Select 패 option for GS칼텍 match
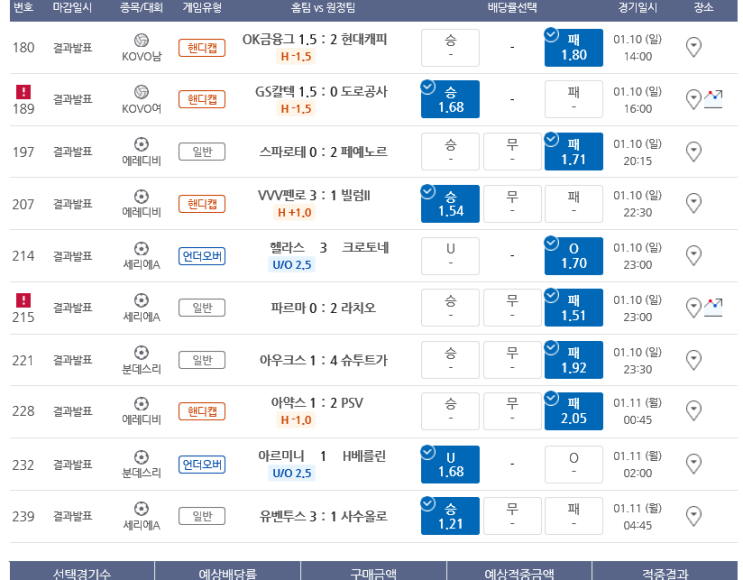Viewport: 743px width, 580px height. coord(573,99)
